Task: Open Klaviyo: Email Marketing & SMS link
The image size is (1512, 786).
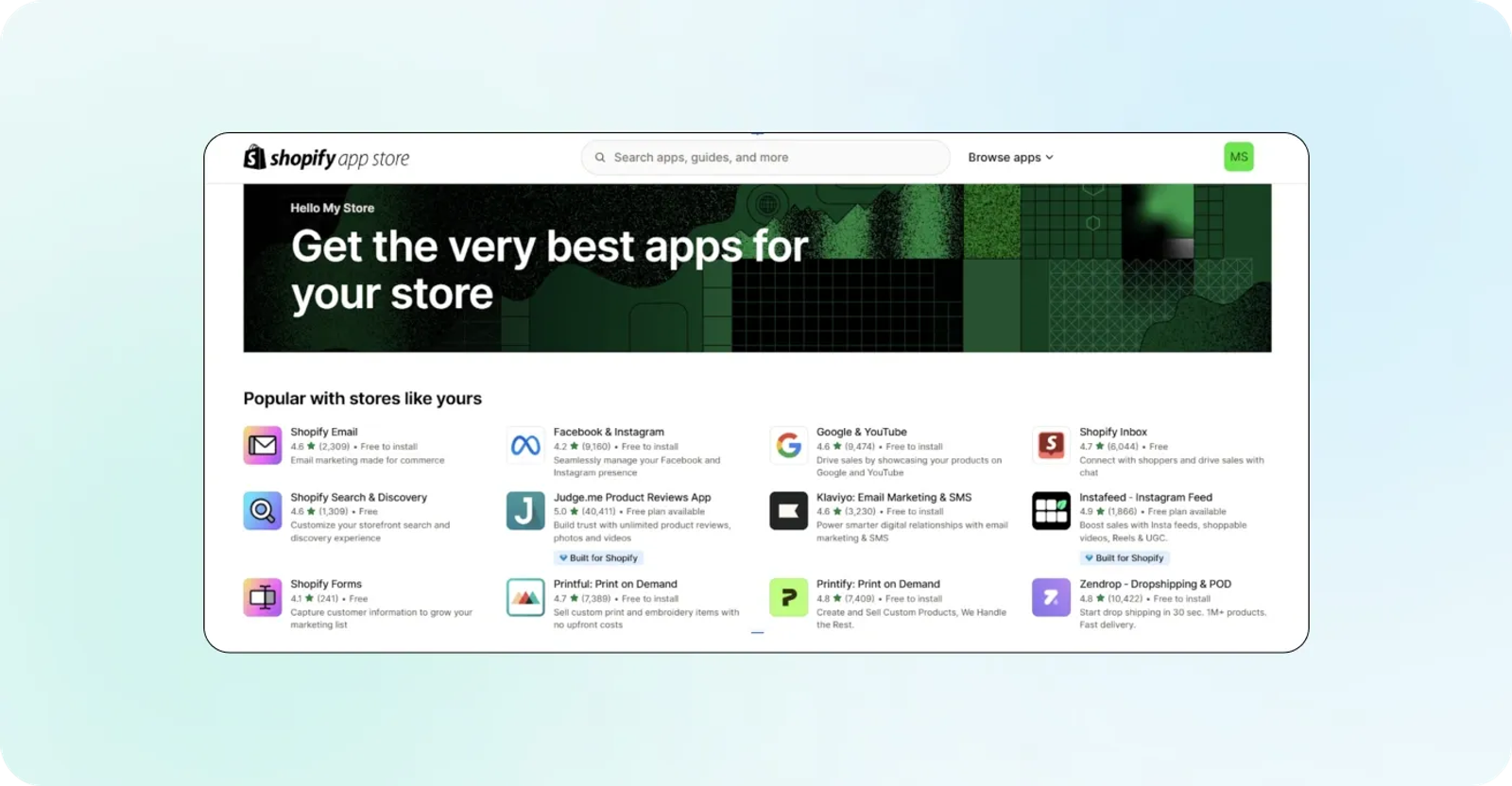Action: [x=894, y=497]
